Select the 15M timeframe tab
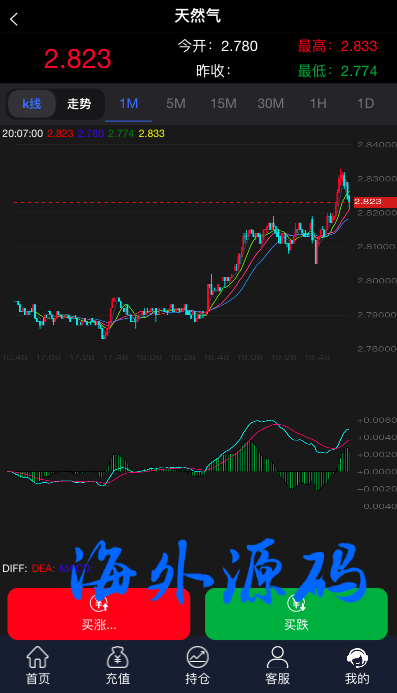The image size is (397, 693). 223,104
